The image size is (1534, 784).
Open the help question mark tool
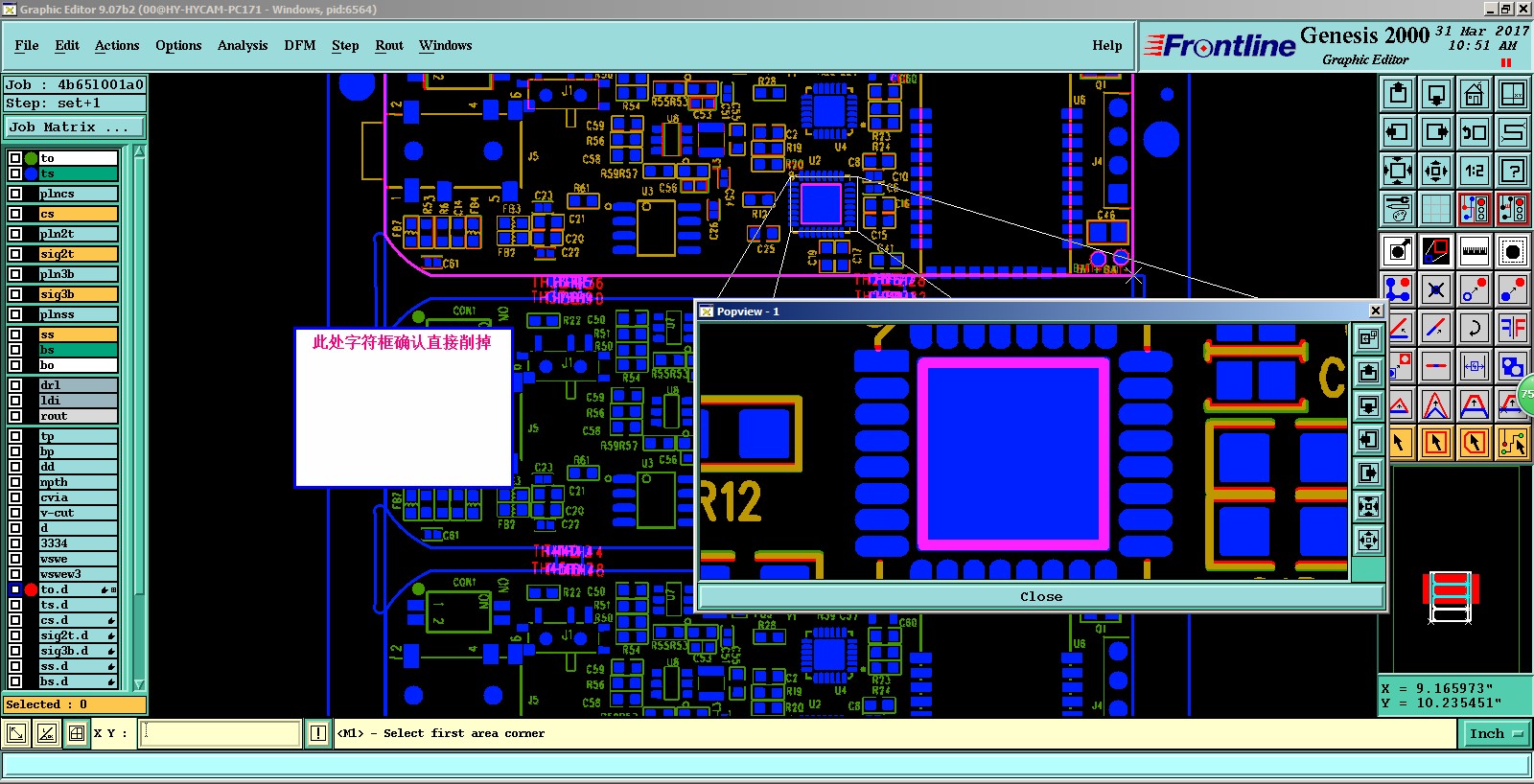pyautogui.click(x=1513, y=172)
